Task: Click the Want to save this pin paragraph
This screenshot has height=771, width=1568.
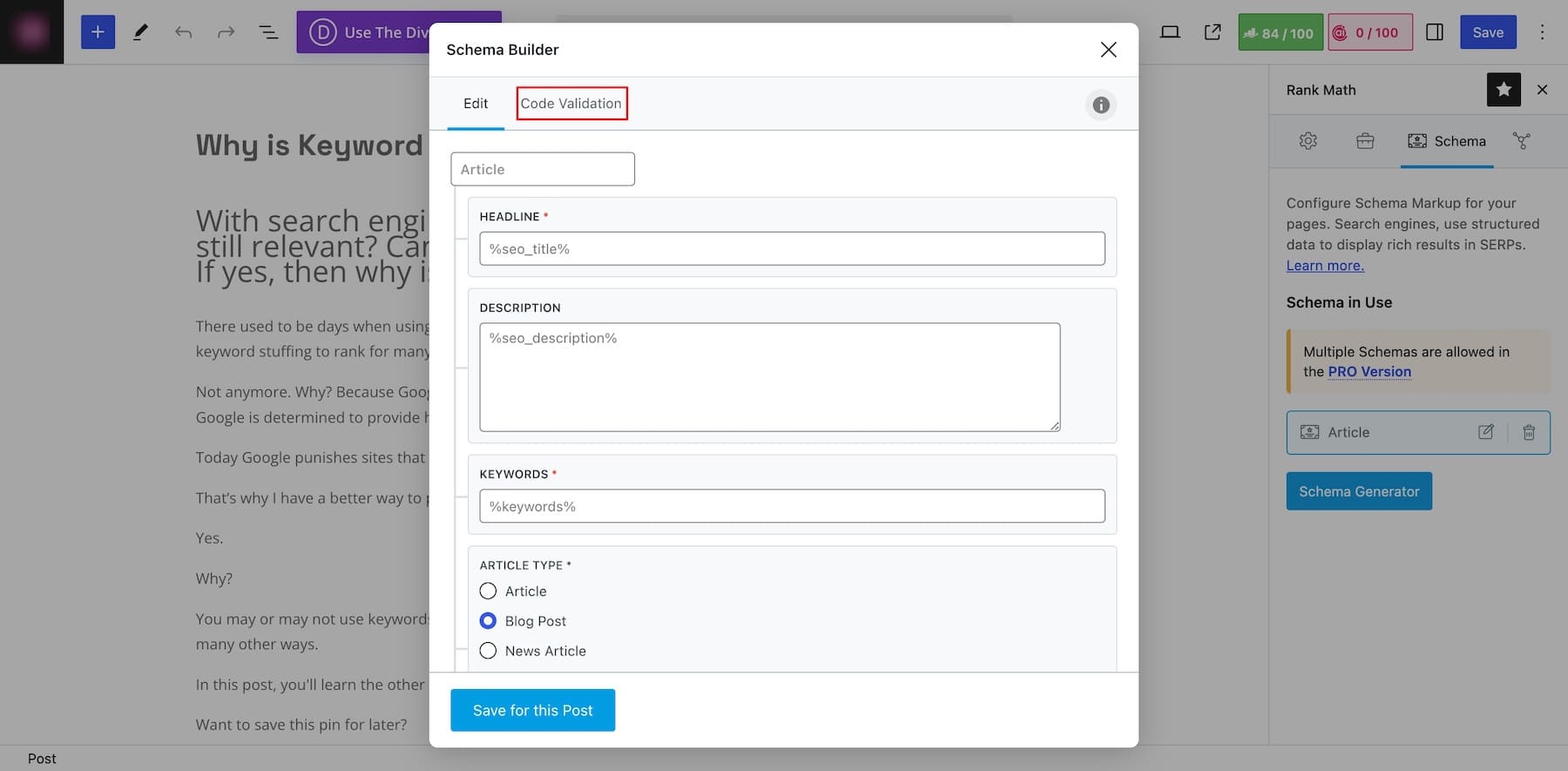Action: (301, 725)
